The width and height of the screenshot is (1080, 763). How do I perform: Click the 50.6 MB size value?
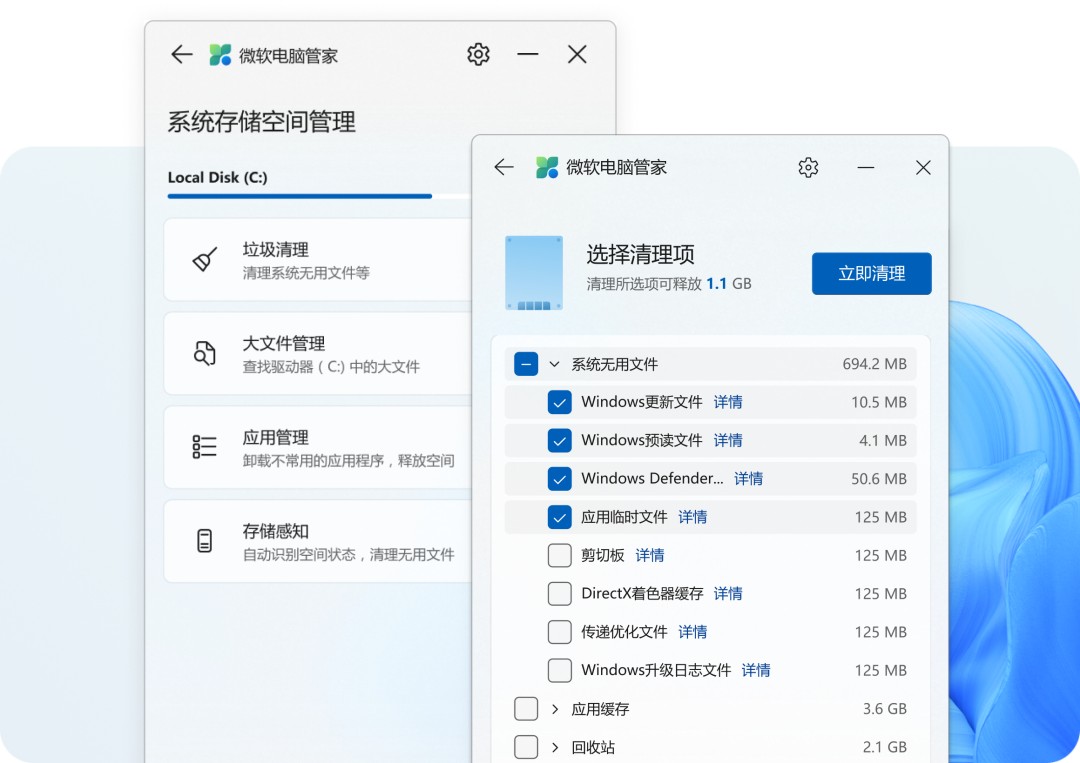[x=879, y=479]
